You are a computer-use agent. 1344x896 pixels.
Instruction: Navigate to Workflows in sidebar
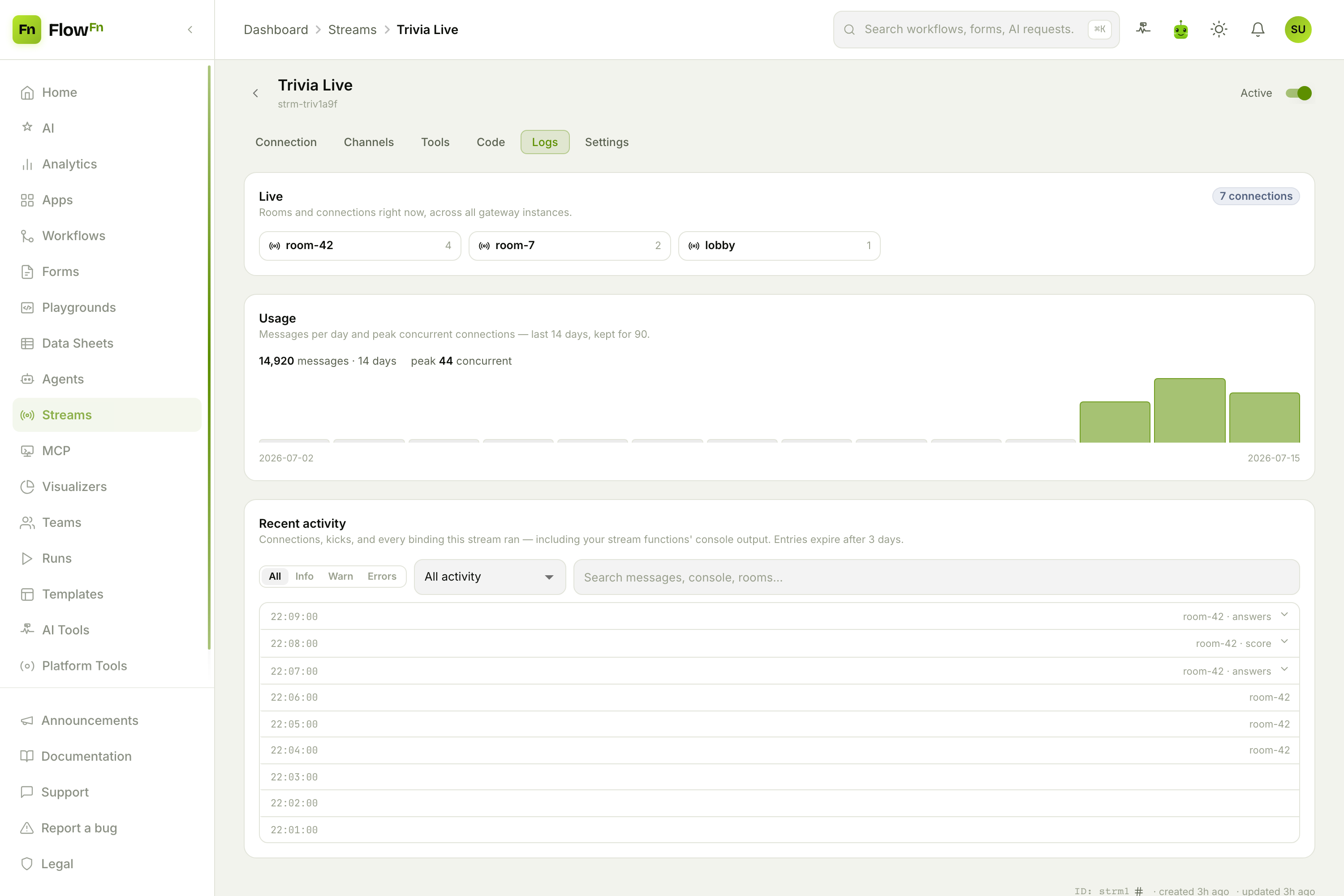click(x=107, y=236)
